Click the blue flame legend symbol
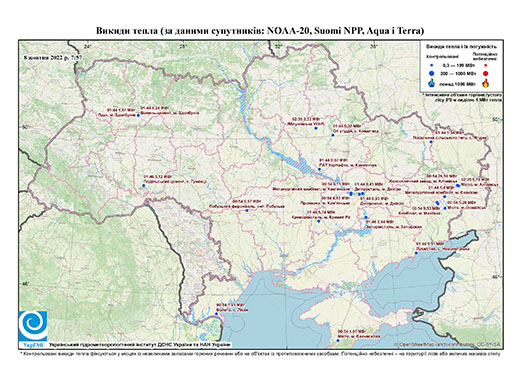 click(432, 83)
